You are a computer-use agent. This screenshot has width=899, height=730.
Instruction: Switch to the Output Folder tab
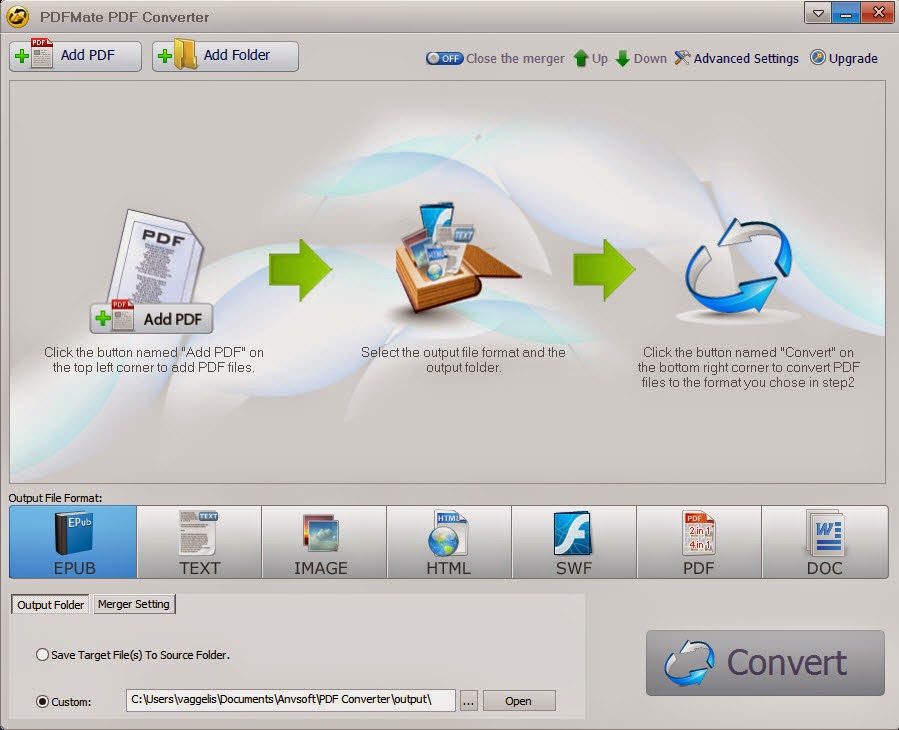click(x=50, y=604)
